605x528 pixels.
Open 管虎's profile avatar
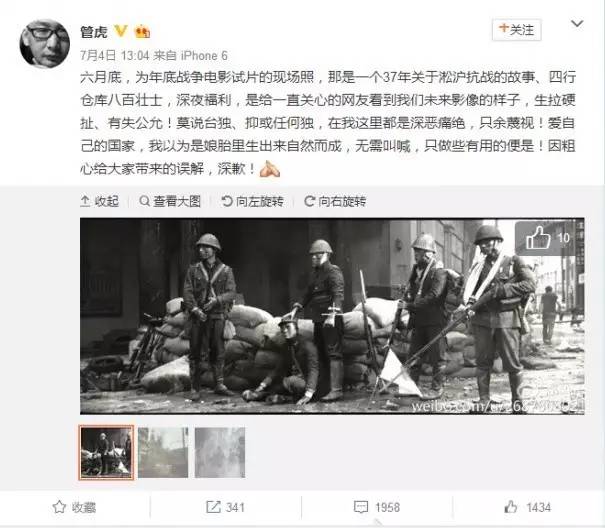[45, 44]
